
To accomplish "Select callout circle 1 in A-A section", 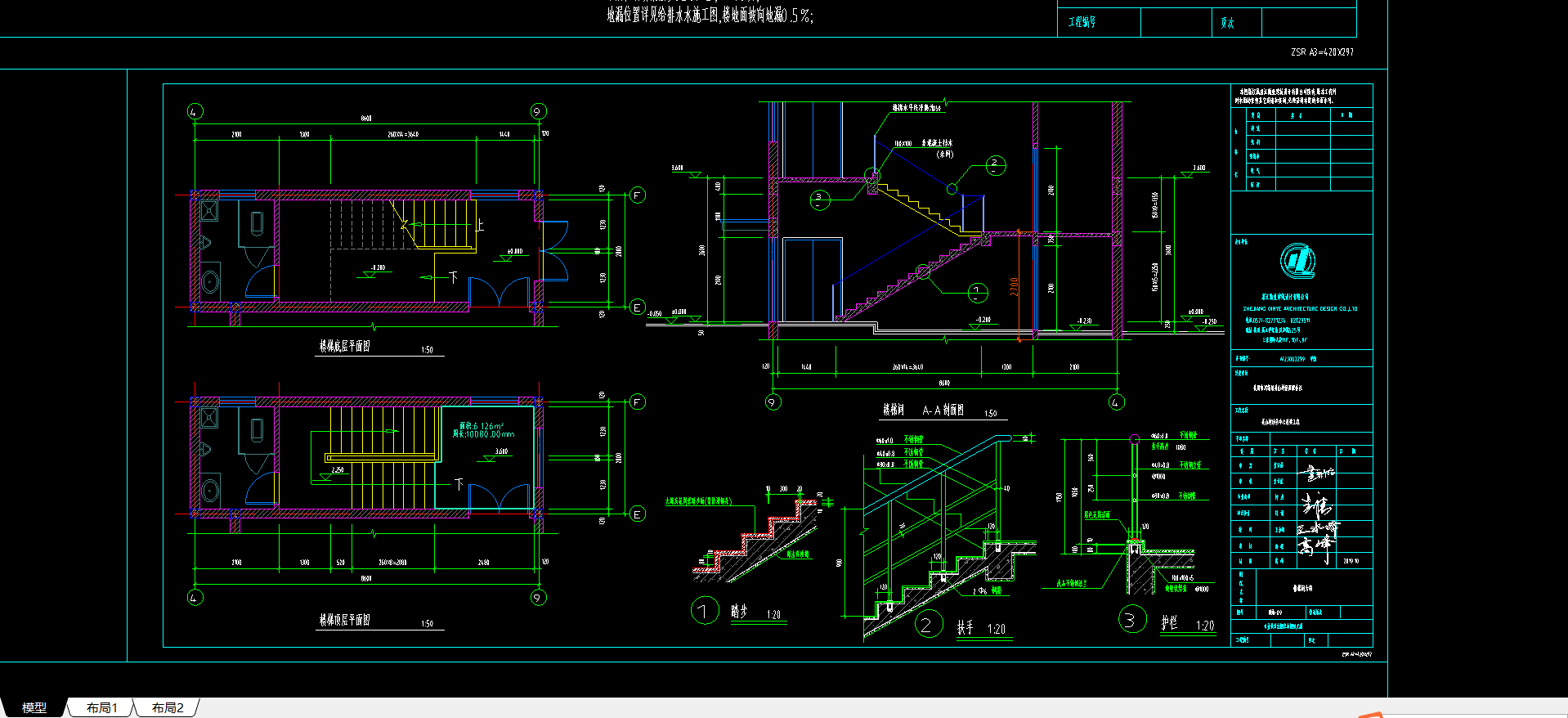I will [978, 292].
